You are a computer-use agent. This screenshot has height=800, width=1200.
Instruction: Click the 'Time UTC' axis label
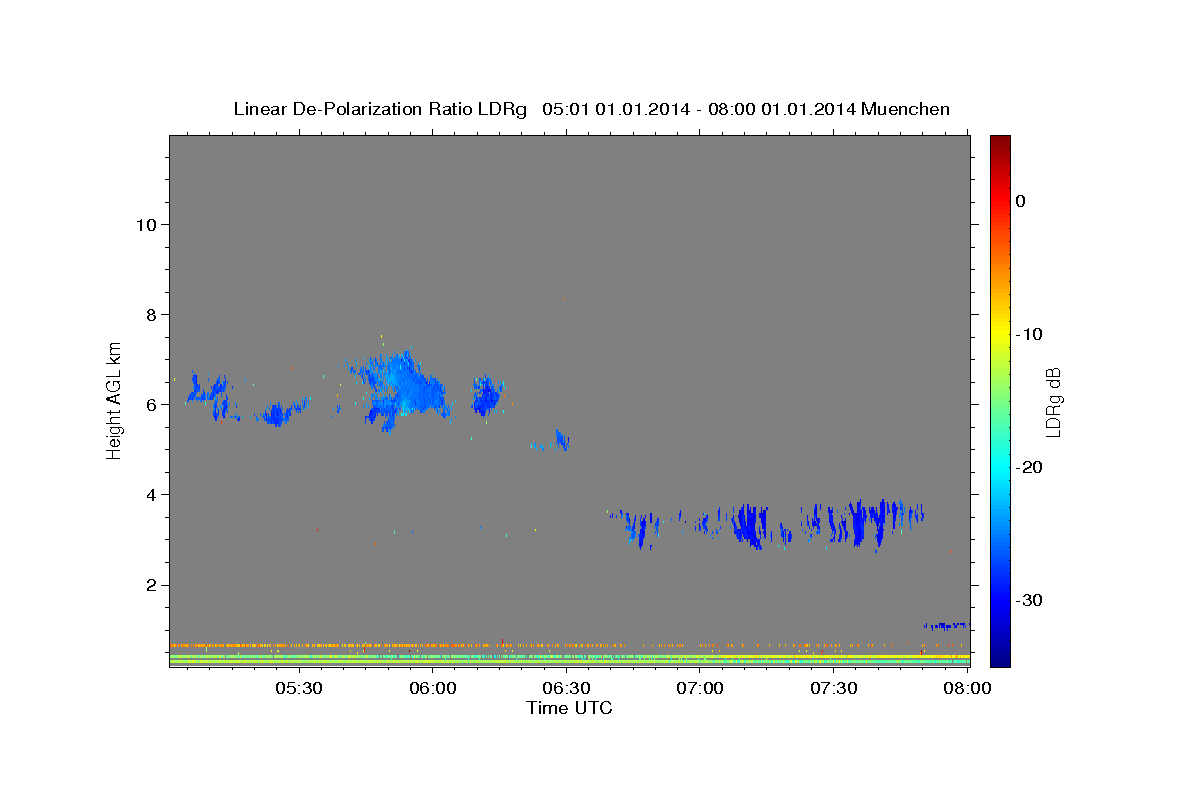click(x=569, y=708)
